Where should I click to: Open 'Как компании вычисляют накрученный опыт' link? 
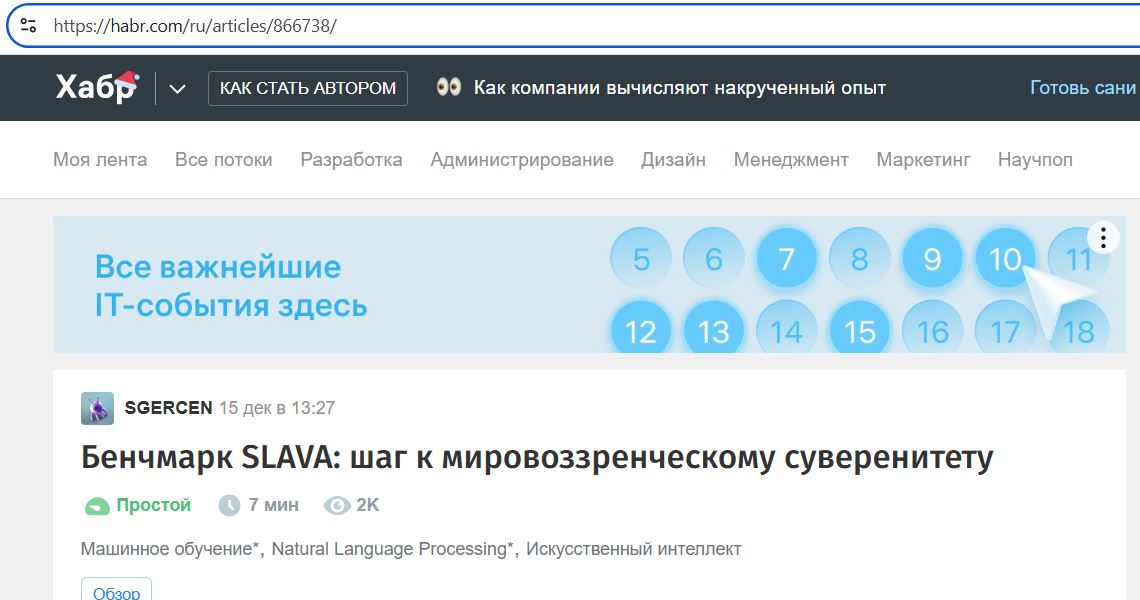(680, 88)
